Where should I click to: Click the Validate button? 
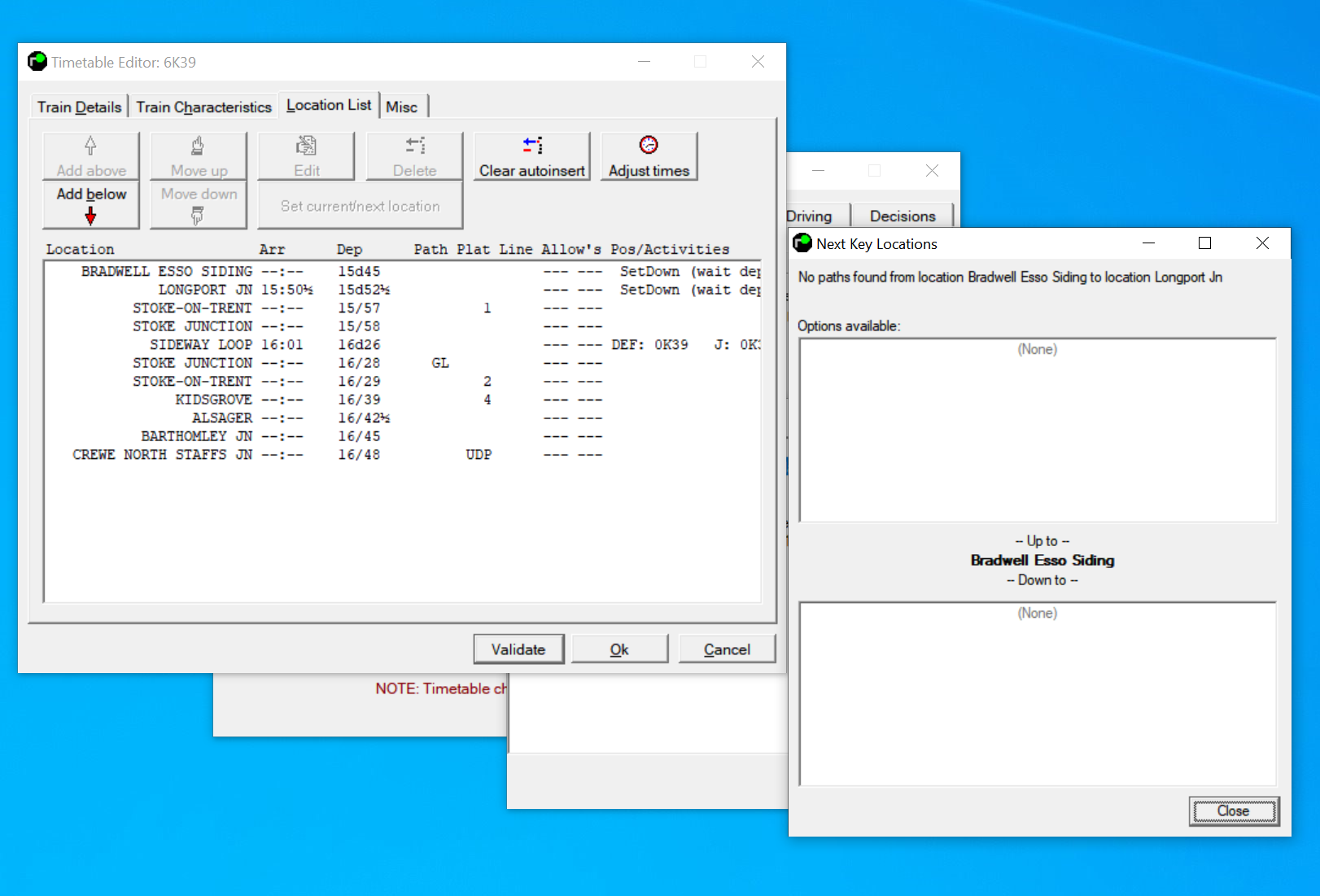pos(518,649)
